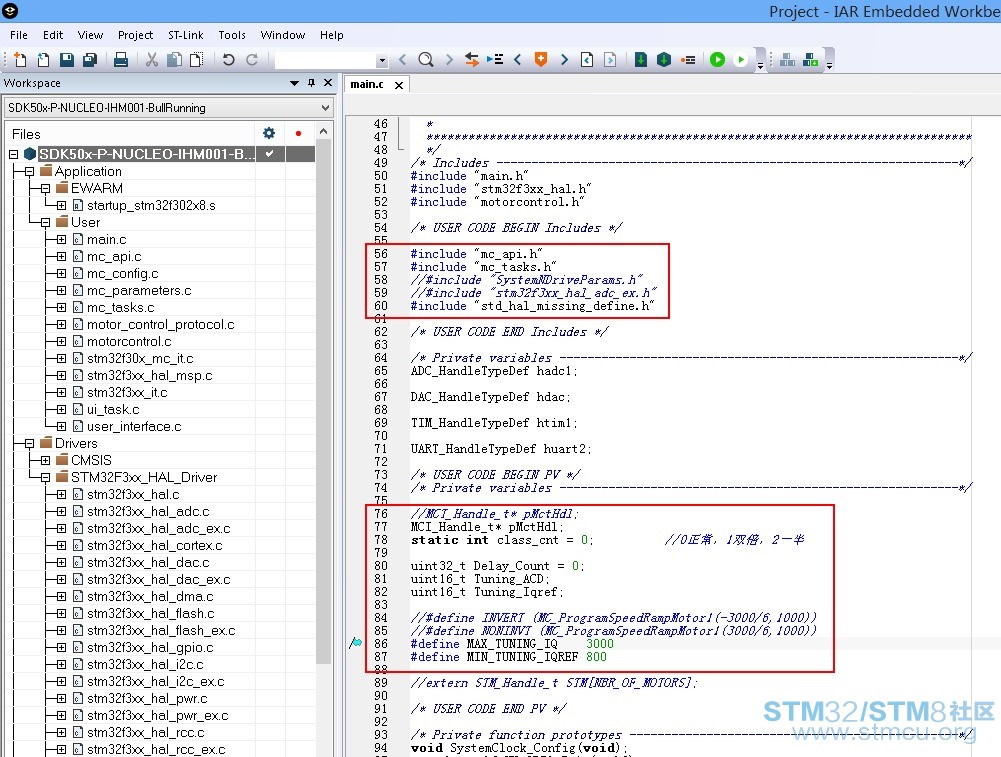The width and height of the screenshot is (1001, 757).
Task: Collapse the Drivers folder
Action: point(29,444)
